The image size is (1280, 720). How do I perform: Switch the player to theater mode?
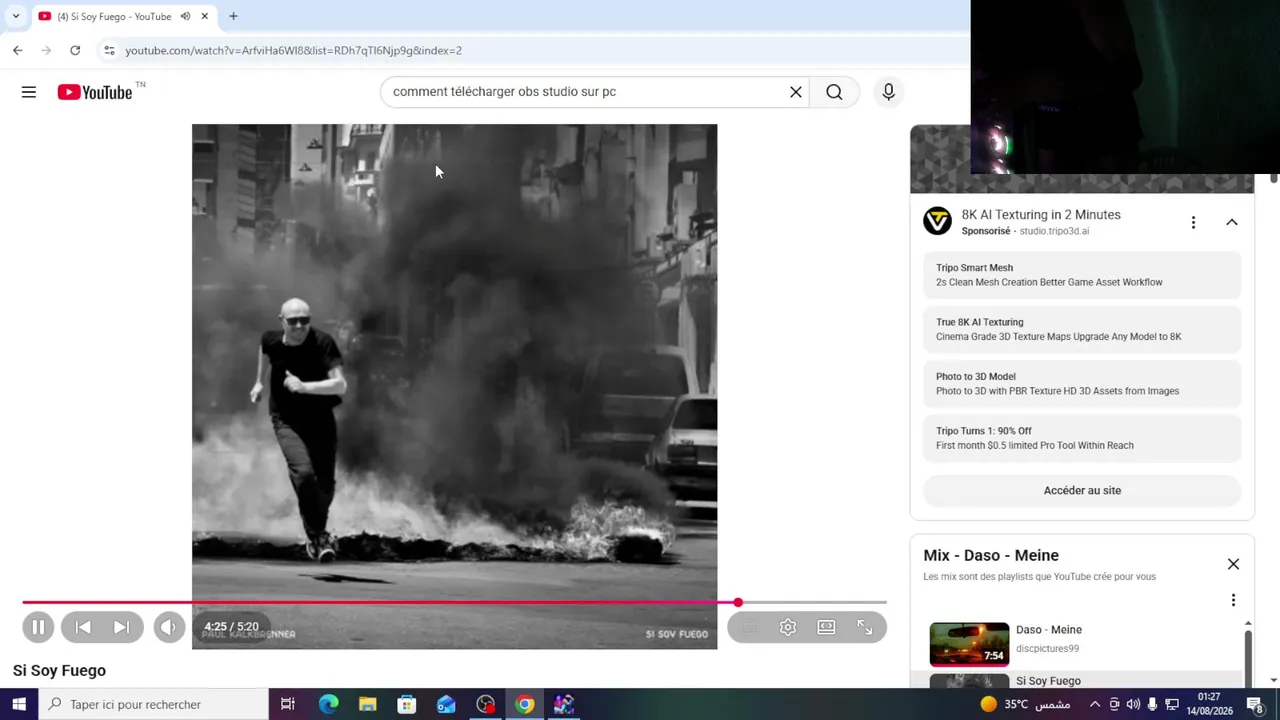pyautogui.click(x=826, y=627)
